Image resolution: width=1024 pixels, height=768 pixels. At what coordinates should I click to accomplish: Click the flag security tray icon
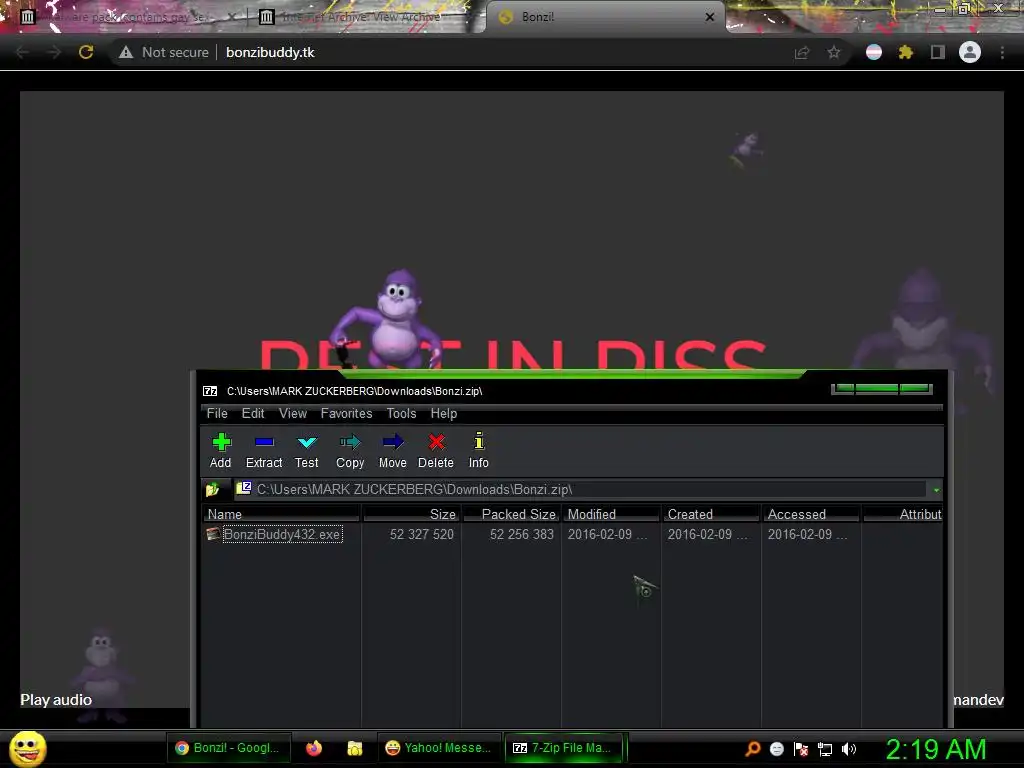(801, 749)
